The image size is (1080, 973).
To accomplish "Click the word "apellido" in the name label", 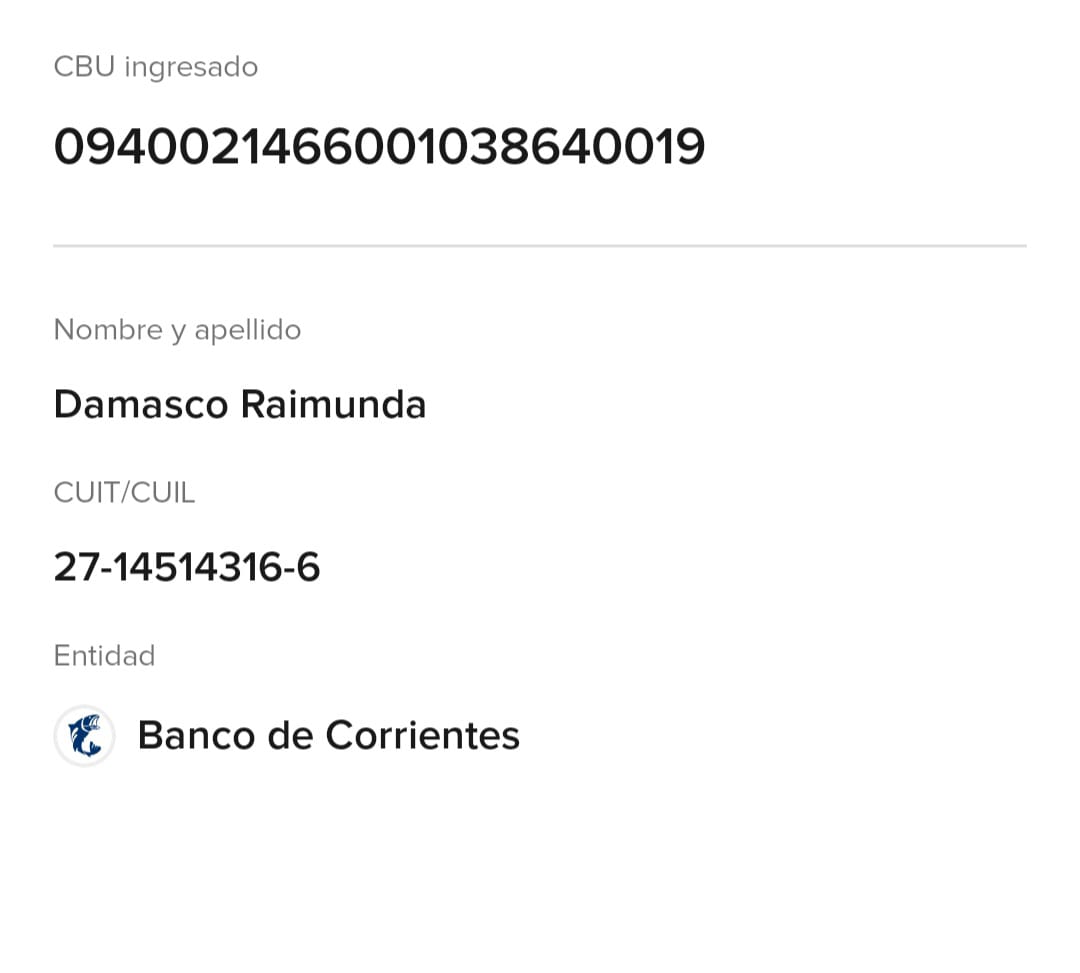I will click(247, 330).
